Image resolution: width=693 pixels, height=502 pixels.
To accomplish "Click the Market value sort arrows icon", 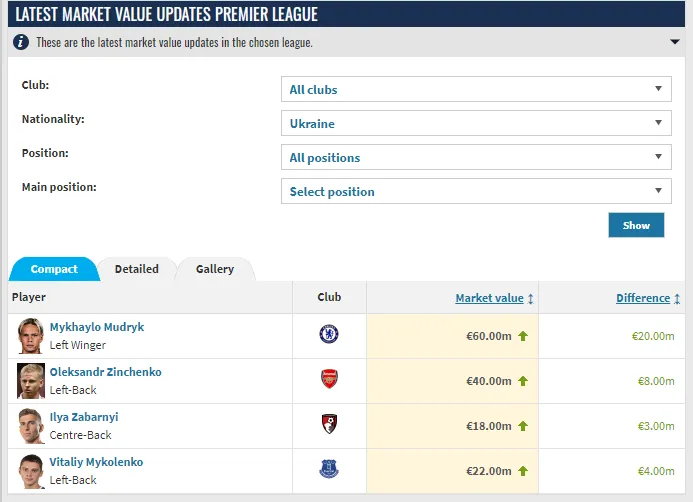I will [531, 299].
